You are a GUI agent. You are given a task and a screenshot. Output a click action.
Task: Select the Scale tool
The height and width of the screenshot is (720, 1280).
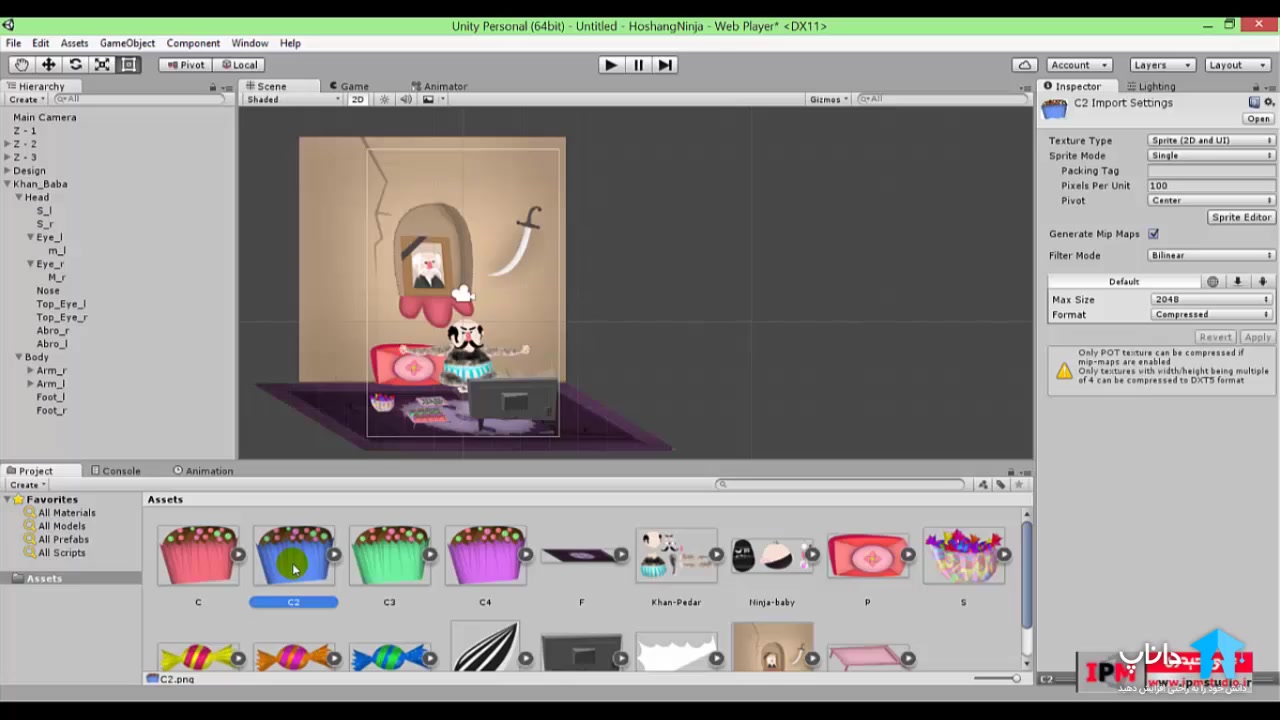tap(102, 65)
